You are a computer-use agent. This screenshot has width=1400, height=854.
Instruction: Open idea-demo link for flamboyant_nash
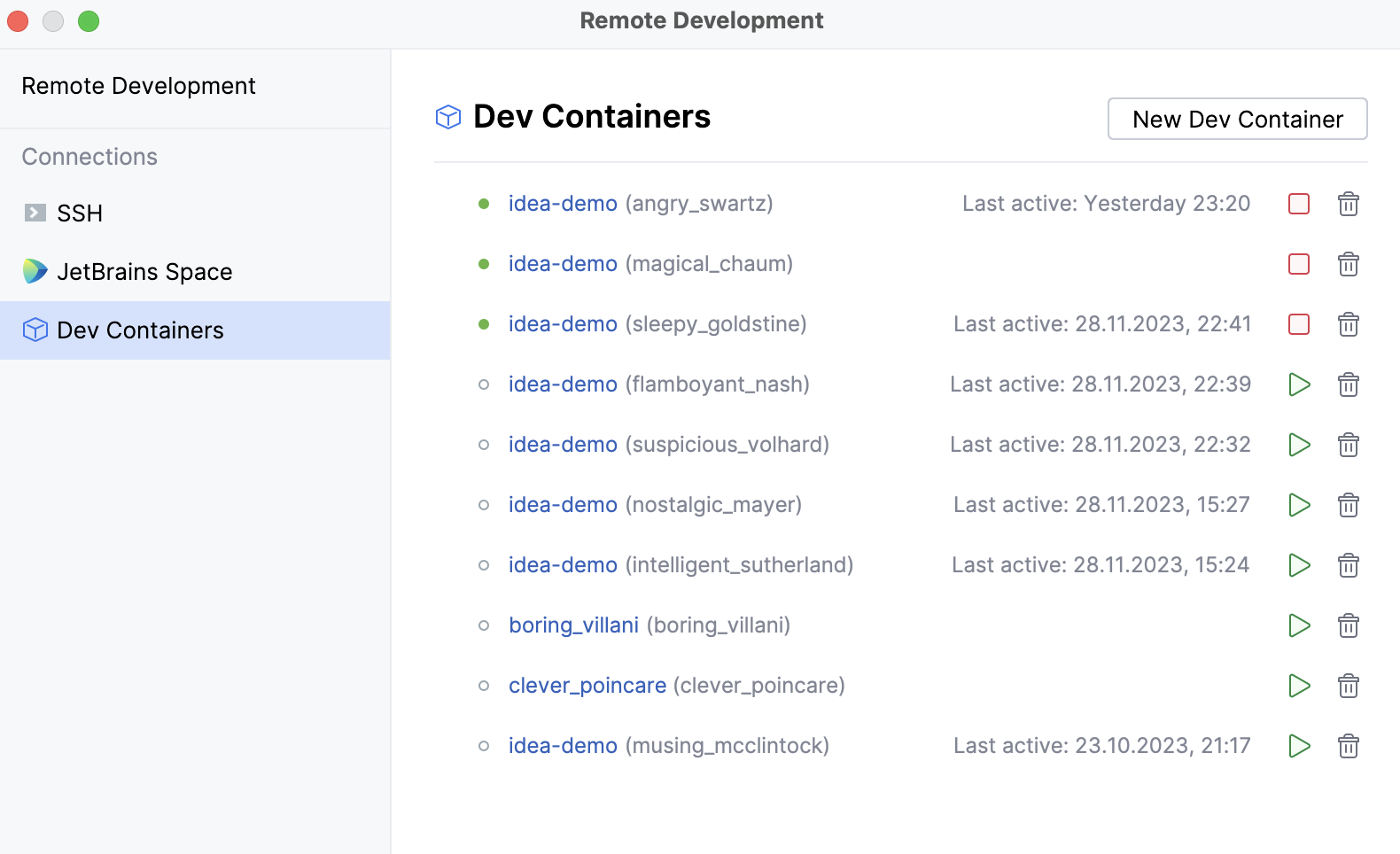tap(563, 384)
